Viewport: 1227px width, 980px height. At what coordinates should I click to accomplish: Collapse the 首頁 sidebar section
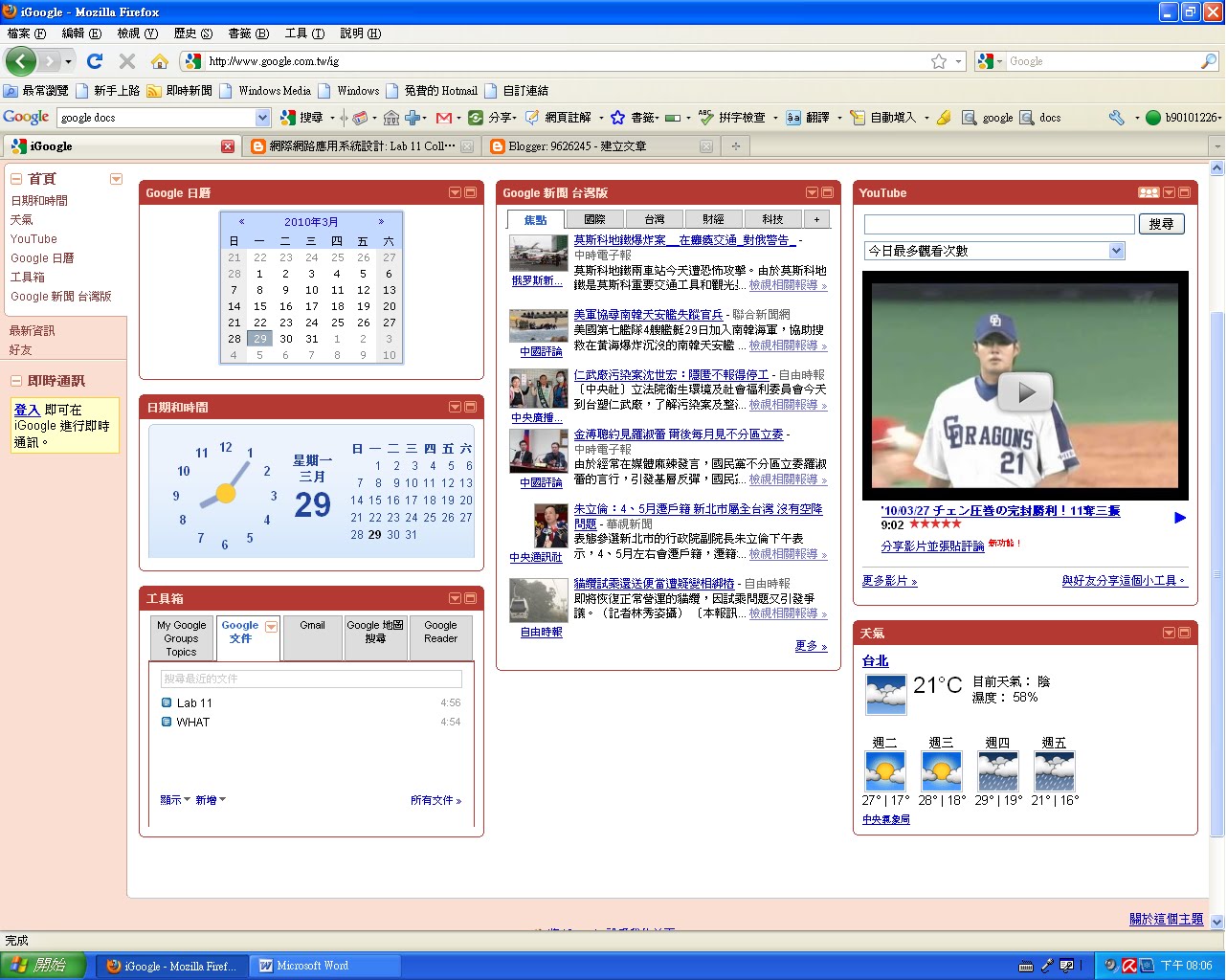(x=16, y=179)
